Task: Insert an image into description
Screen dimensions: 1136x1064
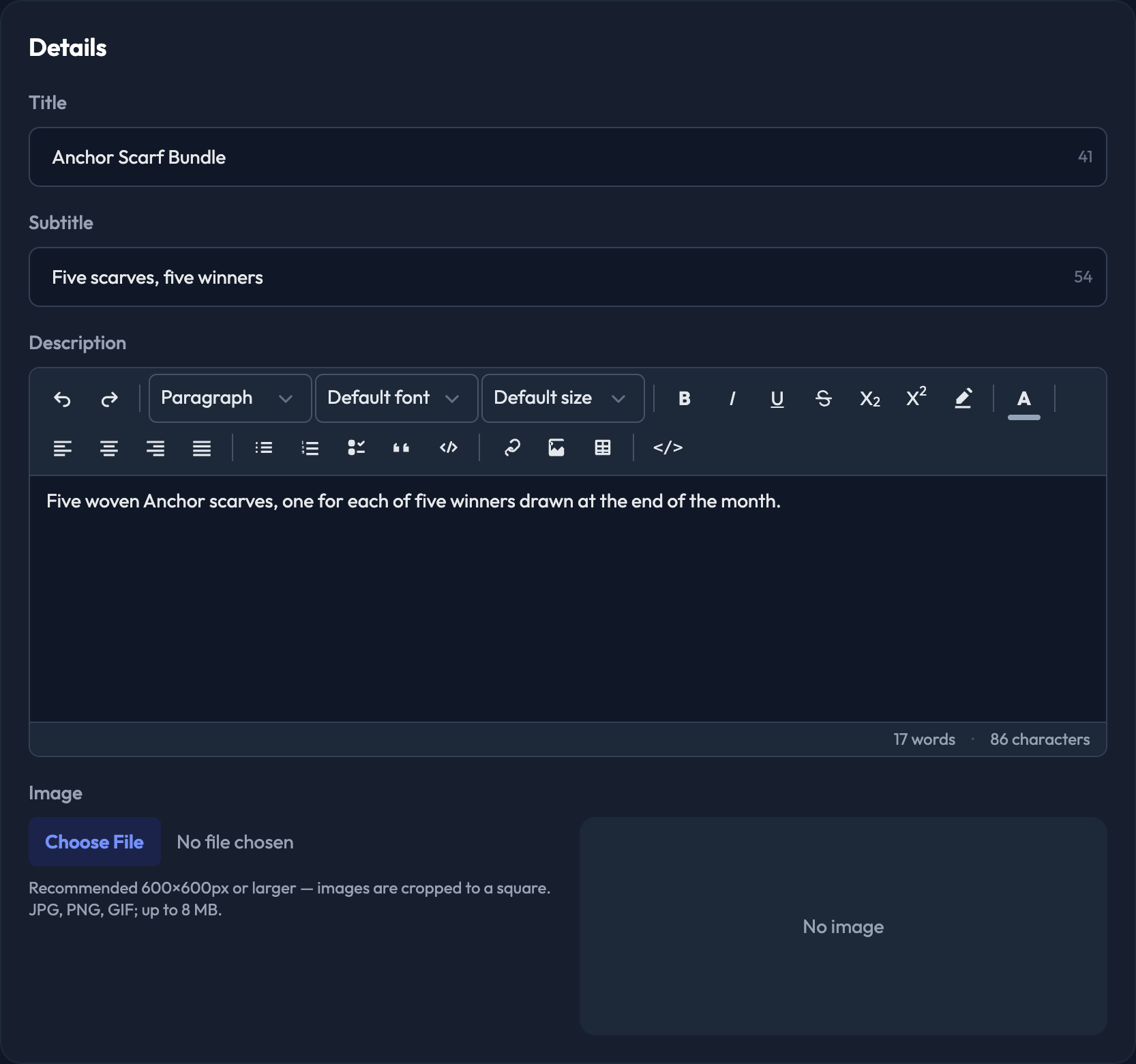Action: coord(556,447)
